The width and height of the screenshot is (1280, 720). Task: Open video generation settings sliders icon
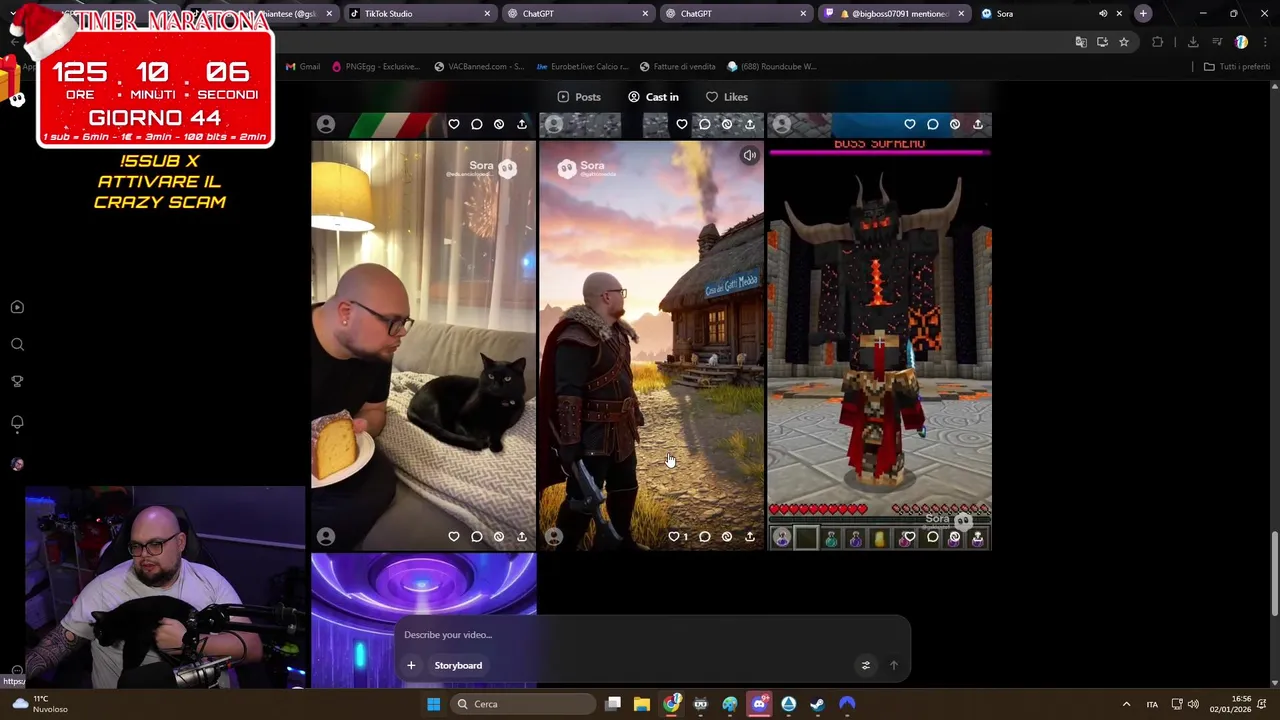pos(866,666)
